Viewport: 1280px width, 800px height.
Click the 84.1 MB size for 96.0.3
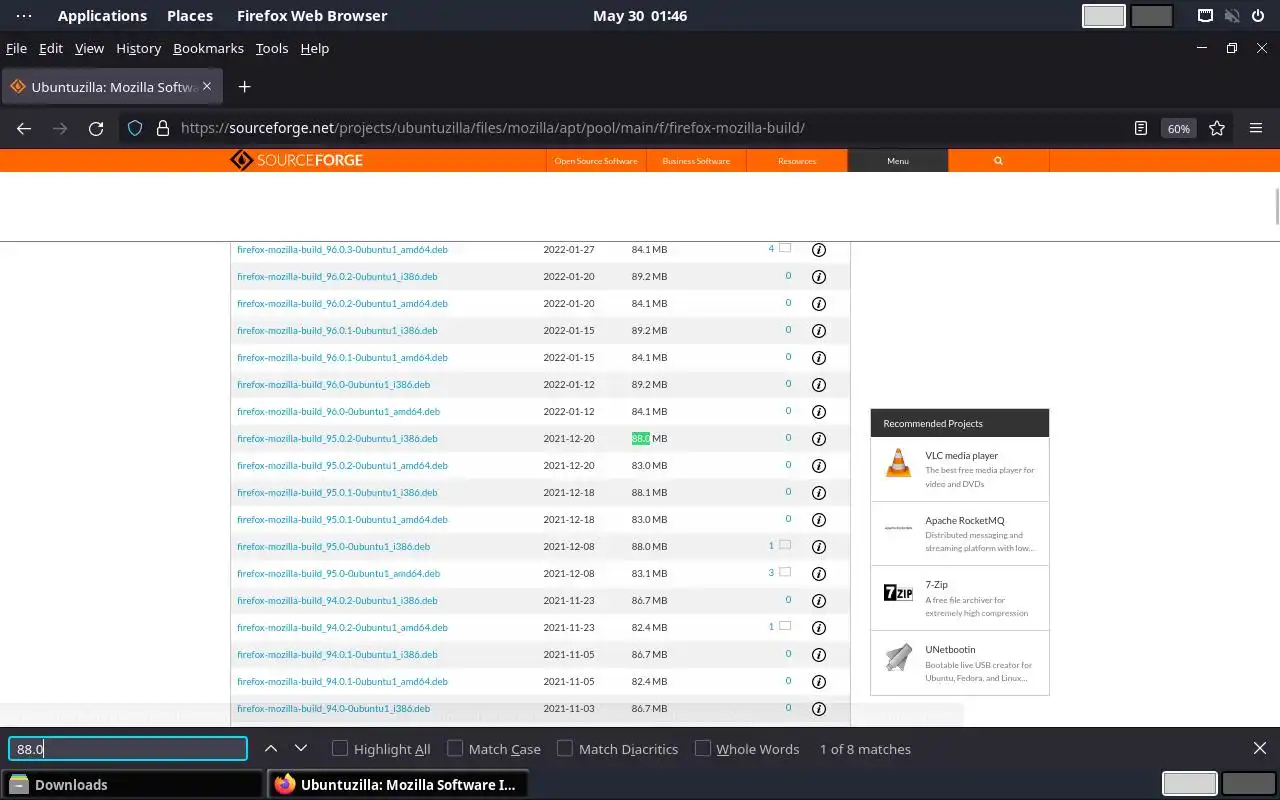coord(649,250)
